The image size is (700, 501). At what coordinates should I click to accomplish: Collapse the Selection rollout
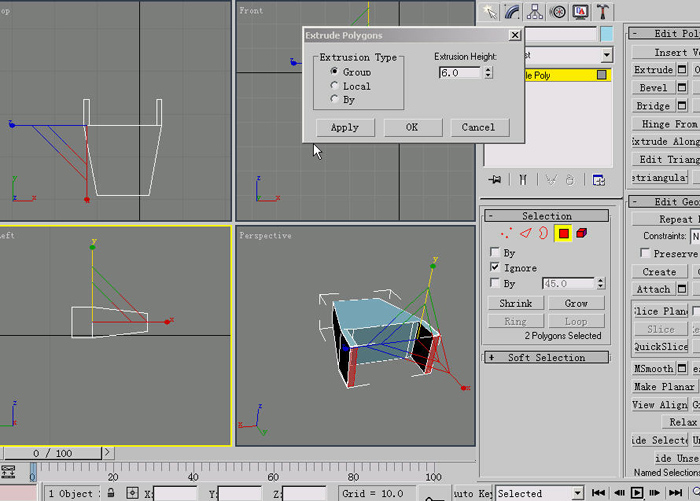pos(546,216)
